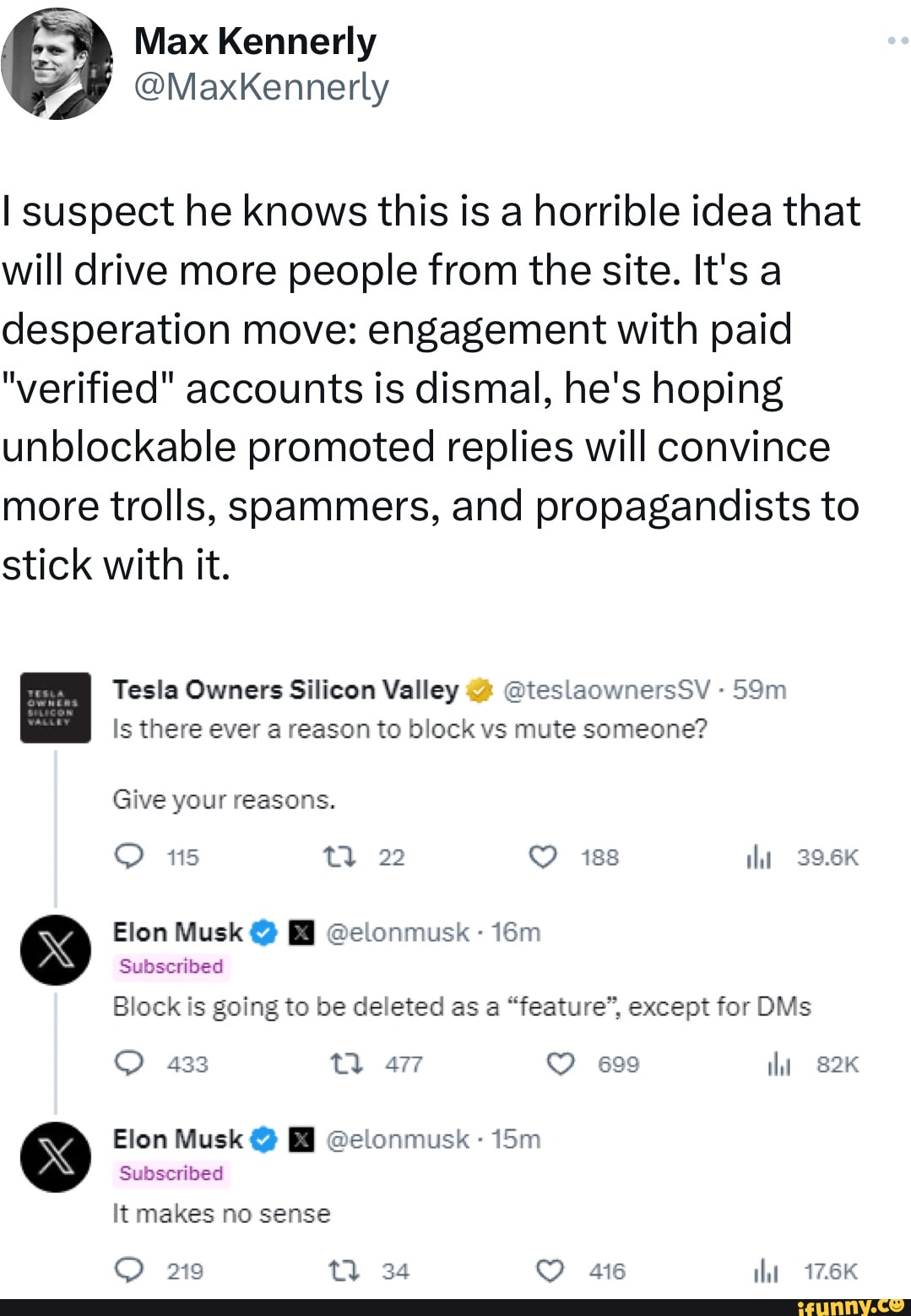Screen dimensions: 911x1316
Task: Open Max Kennerly's profile picture
Action: 56,64
